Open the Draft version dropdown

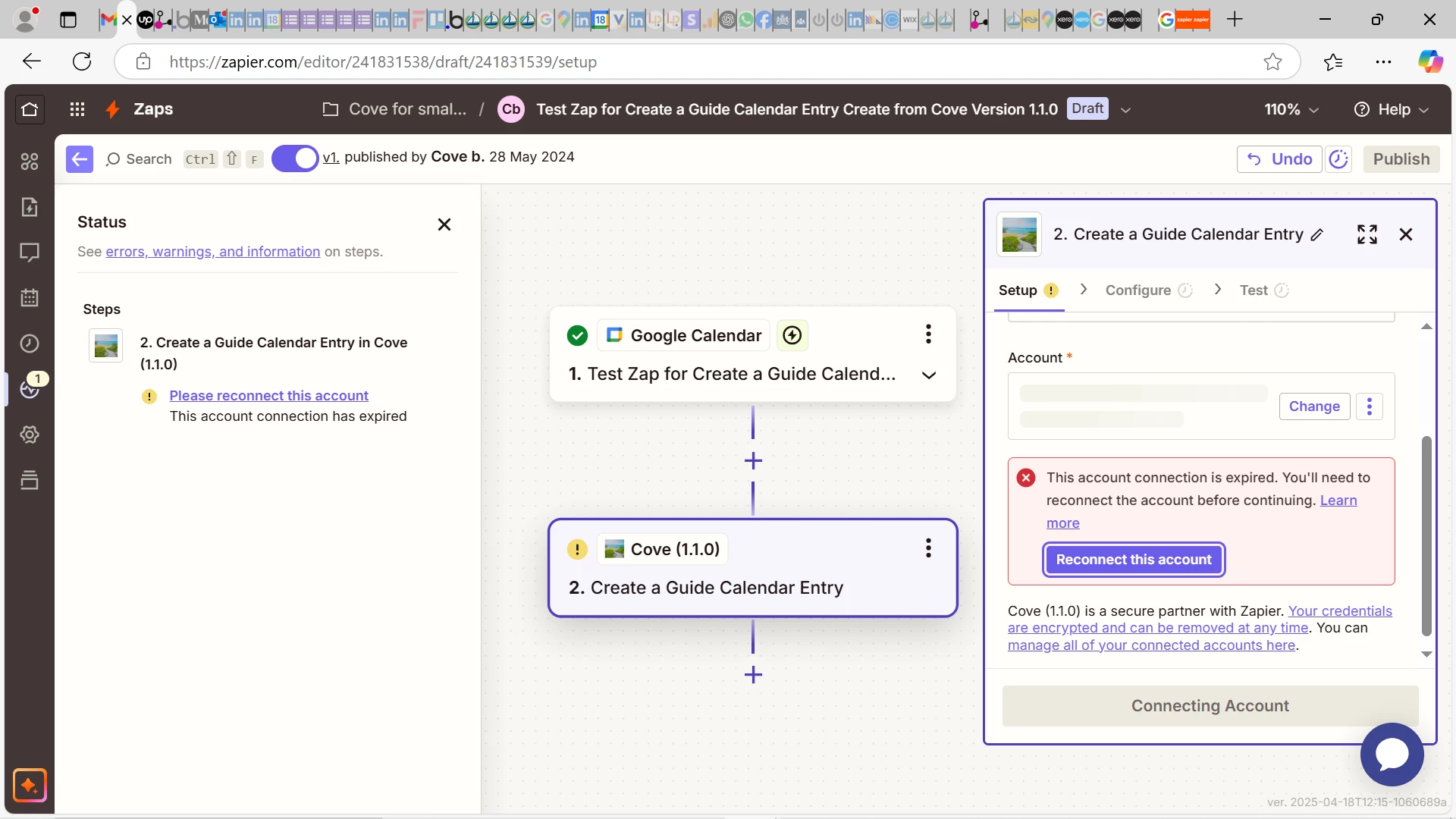(x=1126, y=110)
